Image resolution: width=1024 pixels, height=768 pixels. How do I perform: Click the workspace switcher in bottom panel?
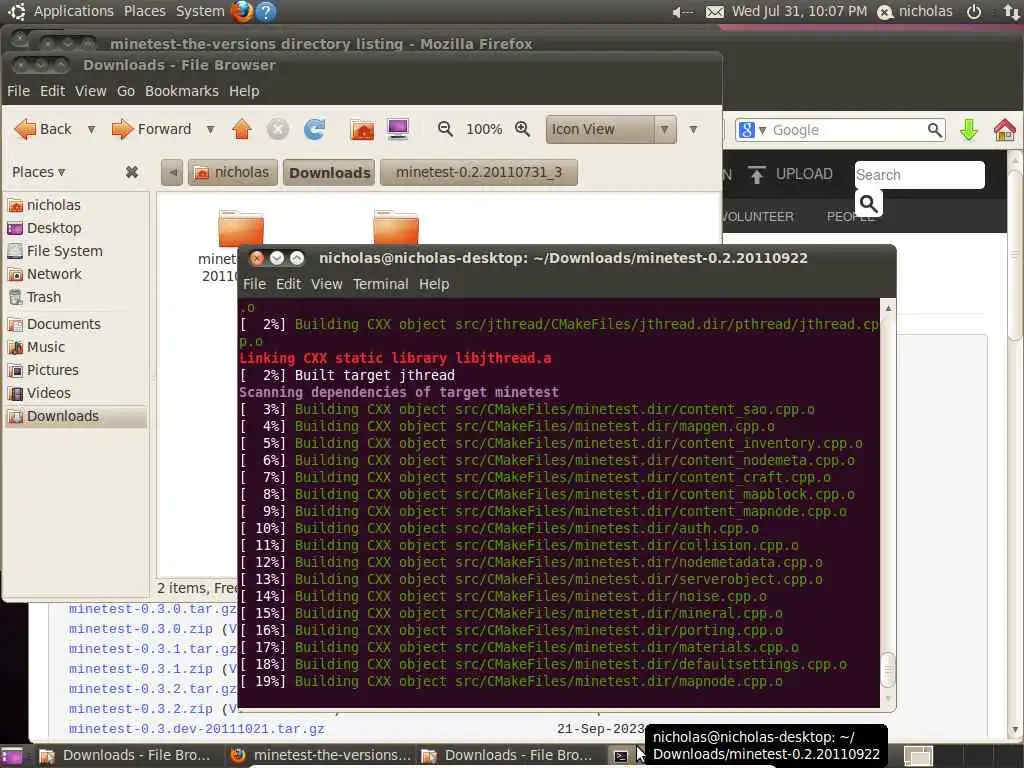(x=918, y=756)
